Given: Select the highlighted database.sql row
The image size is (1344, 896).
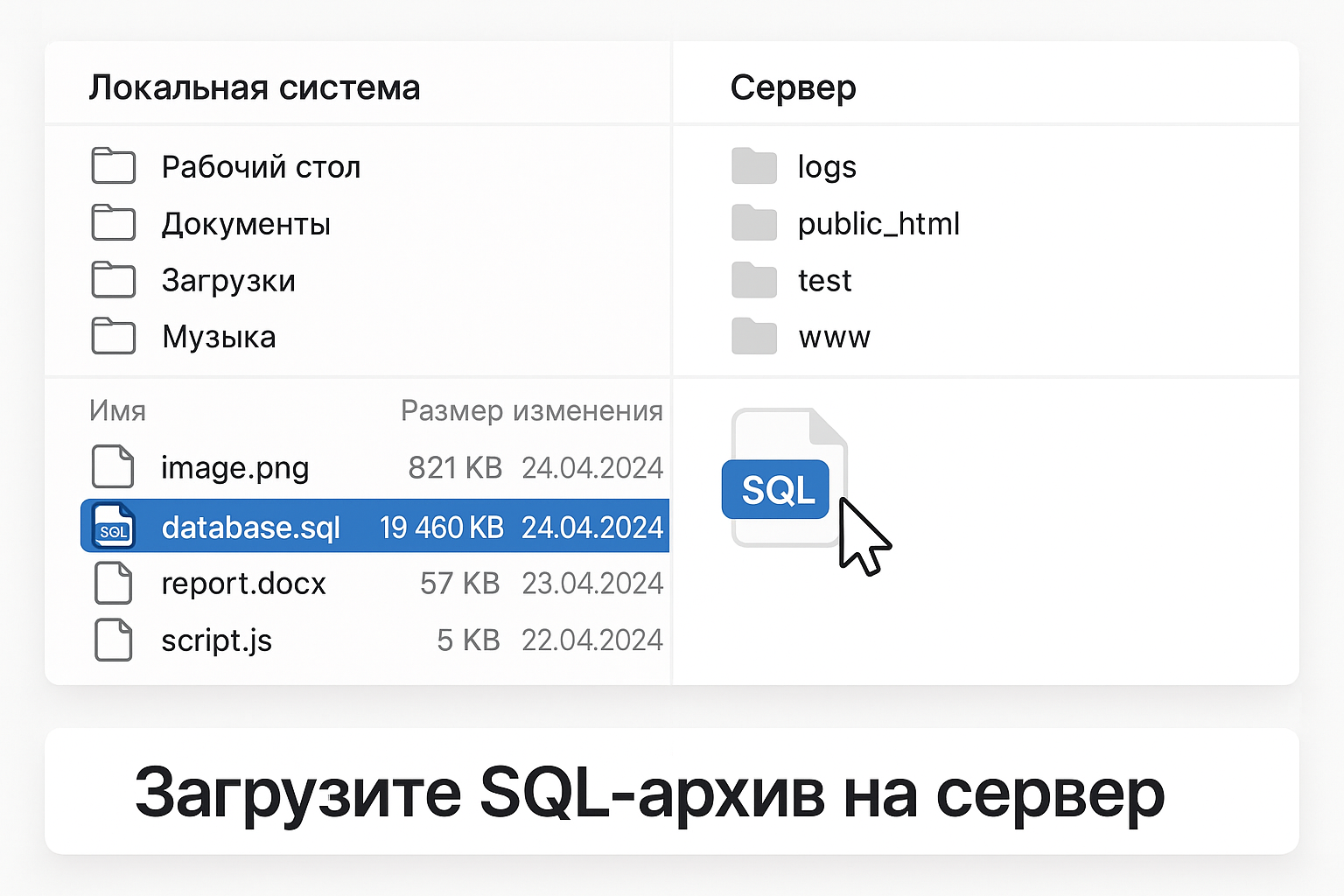Looking at the screenshot, I should (x=374, y=526).
